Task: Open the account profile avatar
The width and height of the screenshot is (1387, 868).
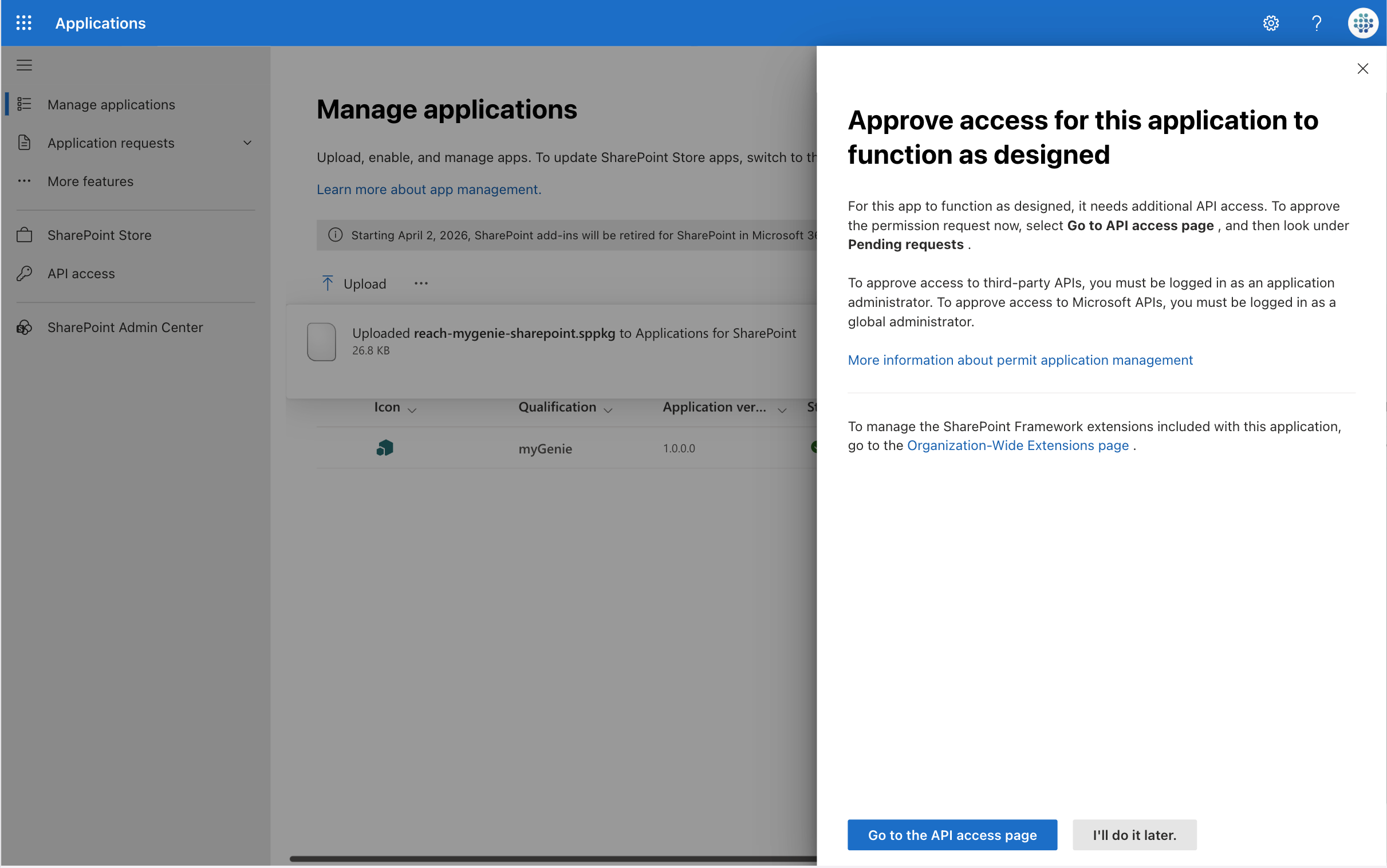Action: [1362, 23]
